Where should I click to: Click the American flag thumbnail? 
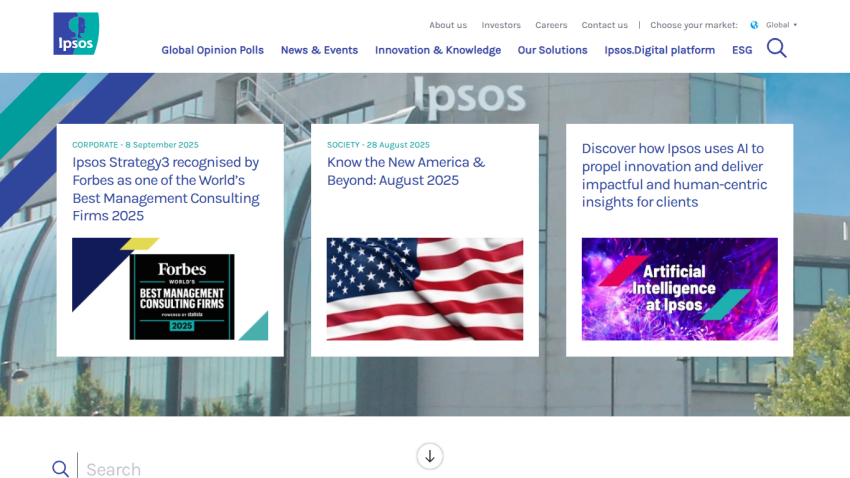tap(425, 289)
